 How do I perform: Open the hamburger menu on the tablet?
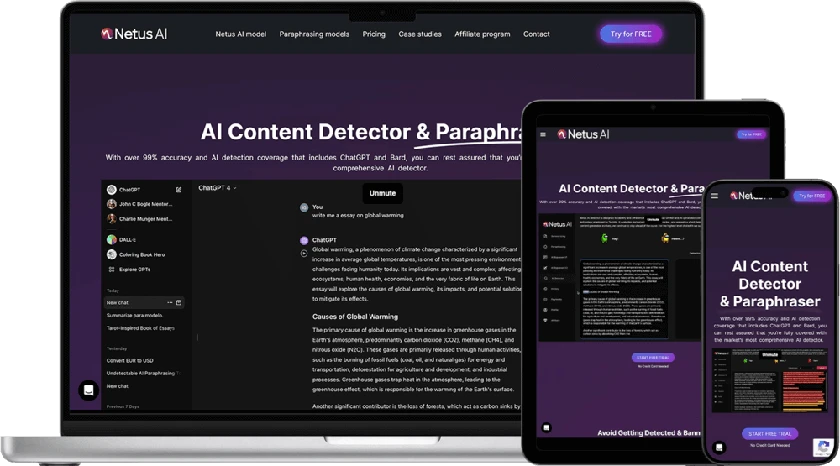[543, 134]
